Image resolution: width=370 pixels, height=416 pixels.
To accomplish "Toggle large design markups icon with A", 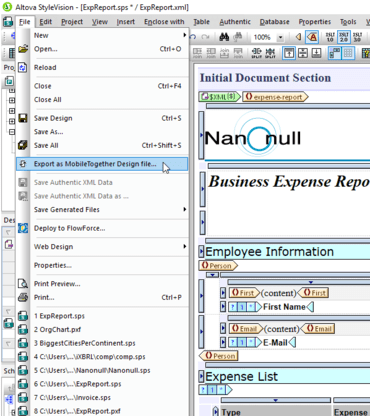I will pos(312,37).
